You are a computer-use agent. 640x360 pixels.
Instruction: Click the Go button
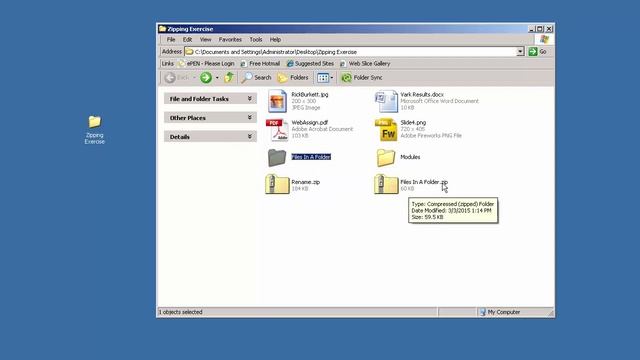coord(538,52)
